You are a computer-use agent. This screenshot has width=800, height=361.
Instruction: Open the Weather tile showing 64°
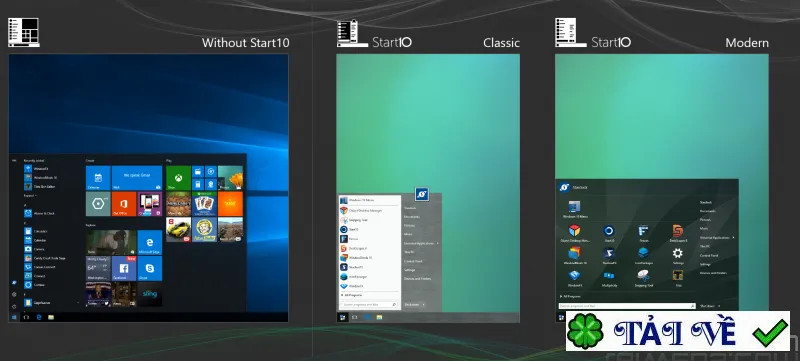point(98,269)
